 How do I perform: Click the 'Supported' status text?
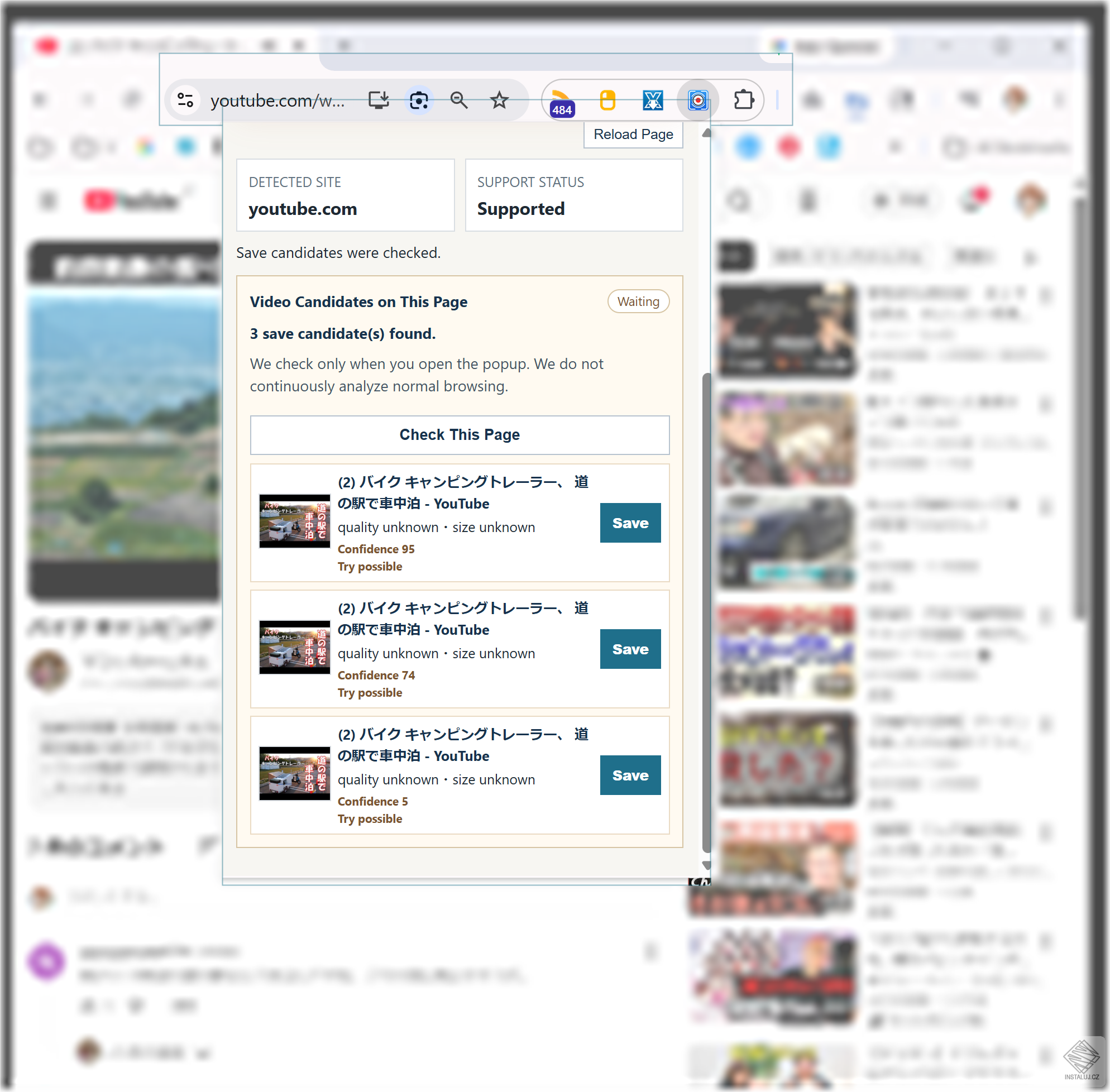click(x=520, y=209)
